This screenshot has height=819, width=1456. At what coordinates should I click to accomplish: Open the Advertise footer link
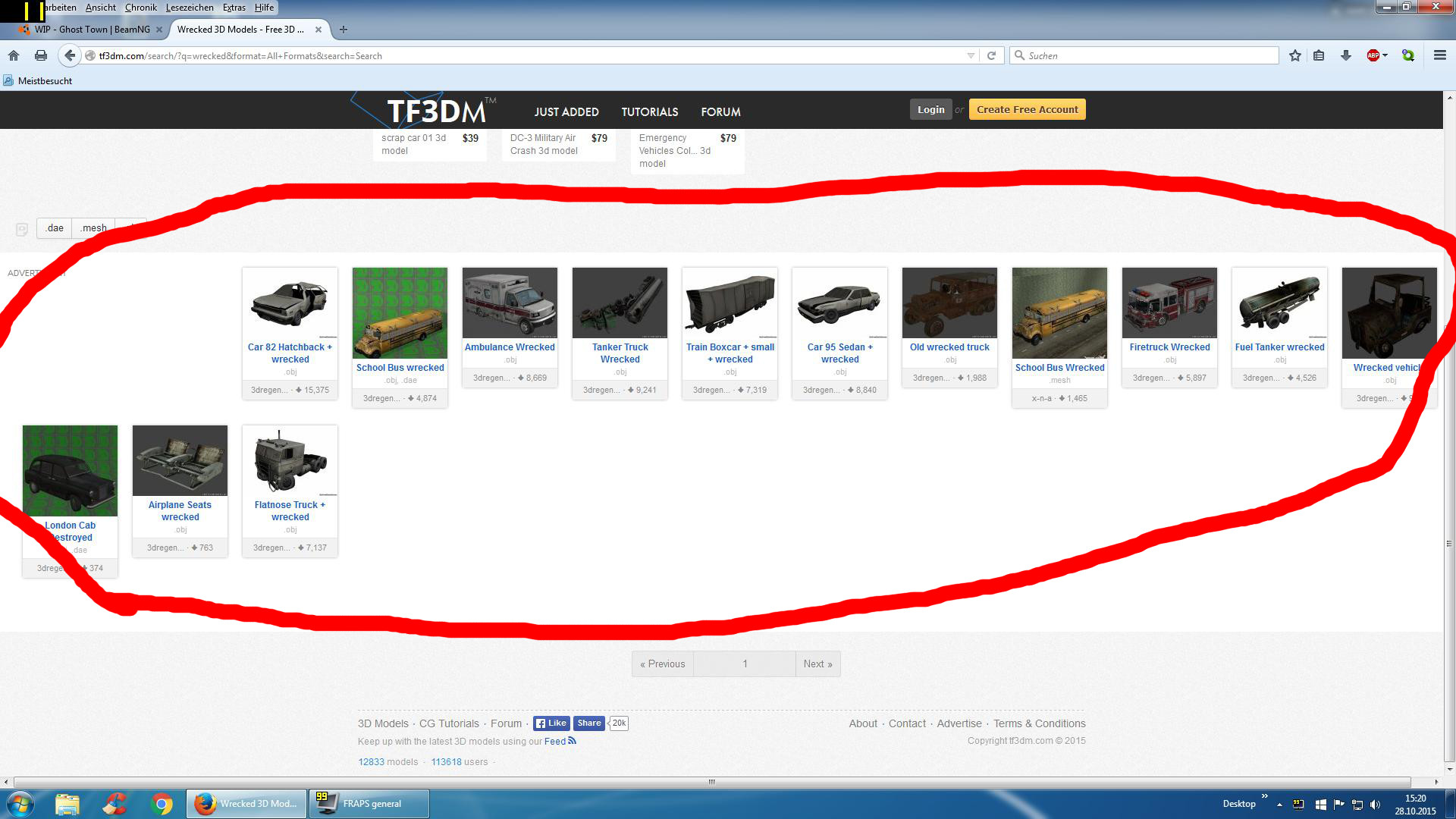[959, 723]
